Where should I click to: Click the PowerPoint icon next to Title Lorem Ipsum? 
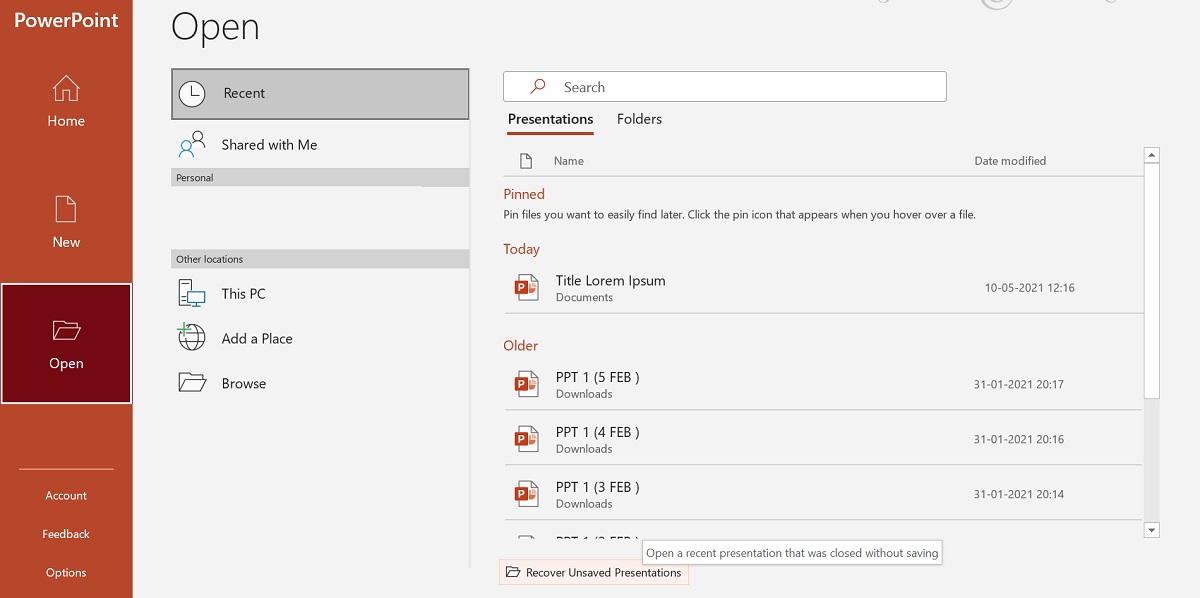[526, 288]
